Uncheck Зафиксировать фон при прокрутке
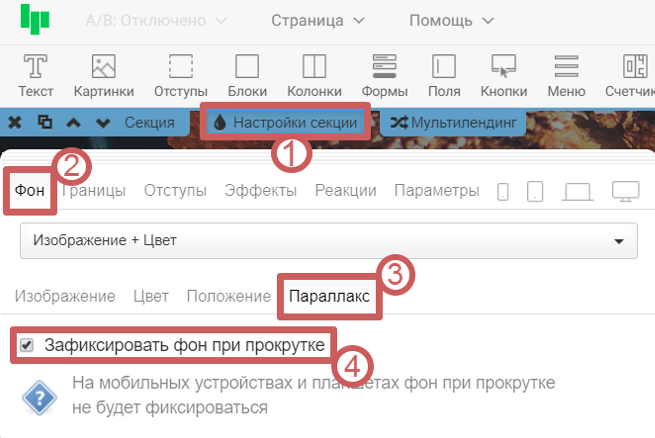Viewport: 655px width, 438px height. pyautogui.click(x=27, y=345)
